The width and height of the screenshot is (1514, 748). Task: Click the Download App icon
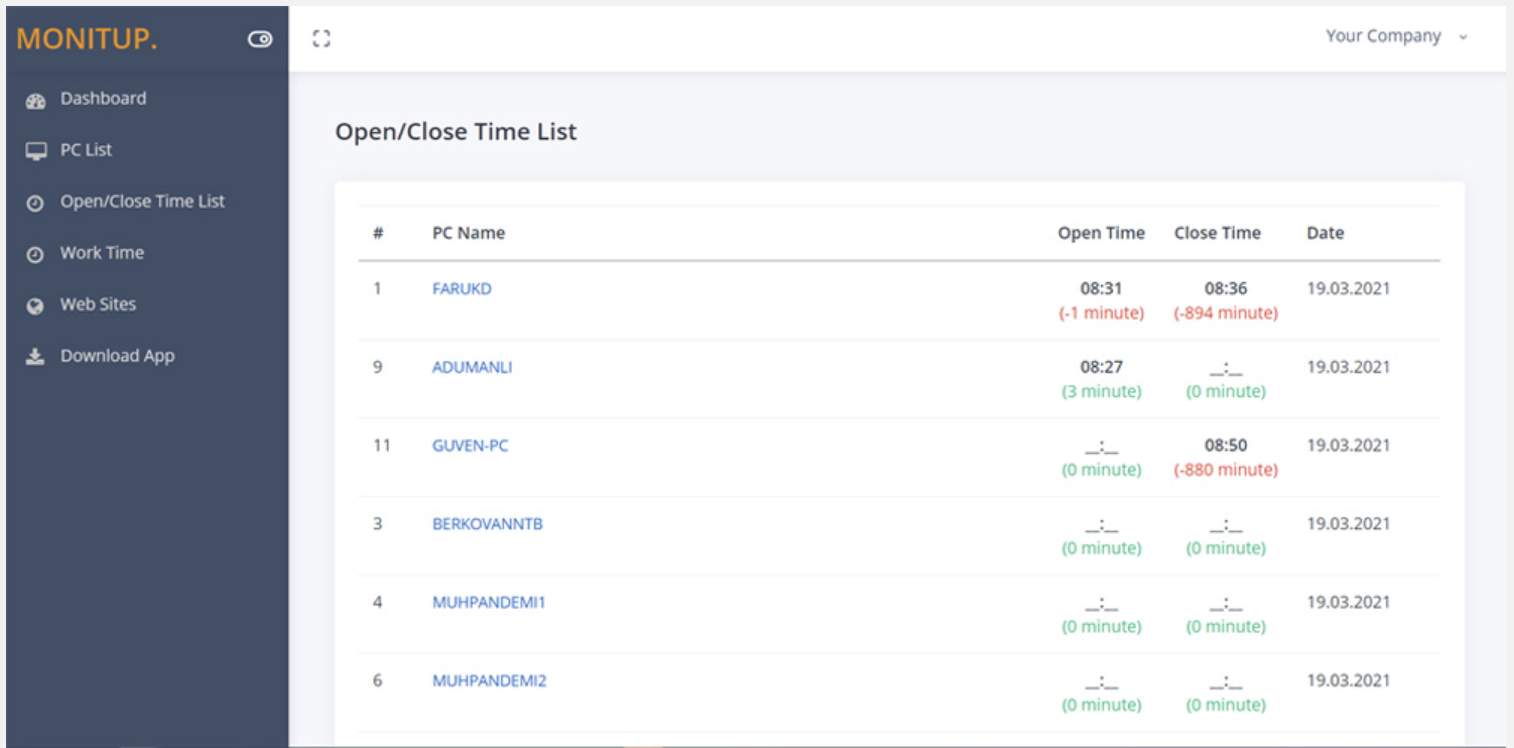click(x=36, y=355)
